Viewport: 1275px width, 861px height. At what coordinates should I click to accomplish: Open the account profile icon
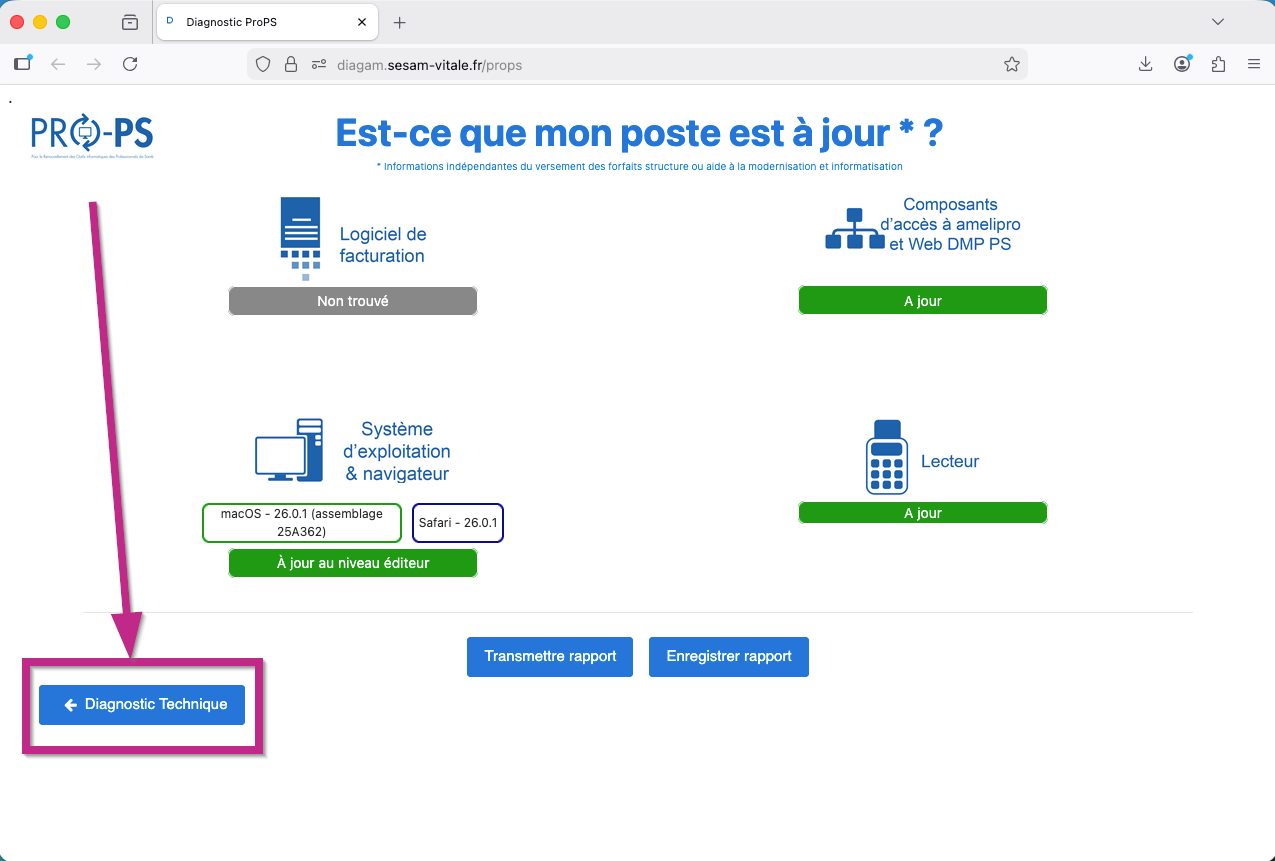click(x=1182, y=64)
